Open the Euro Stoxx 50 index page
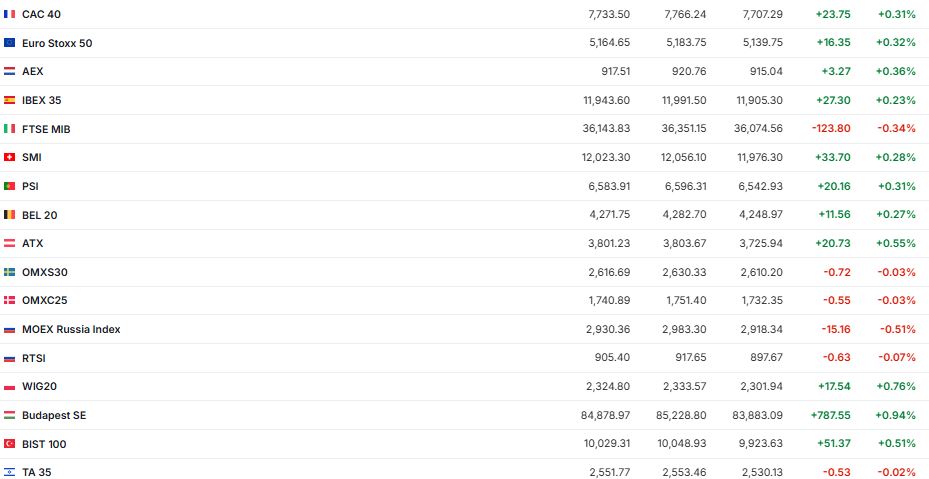 57,43
